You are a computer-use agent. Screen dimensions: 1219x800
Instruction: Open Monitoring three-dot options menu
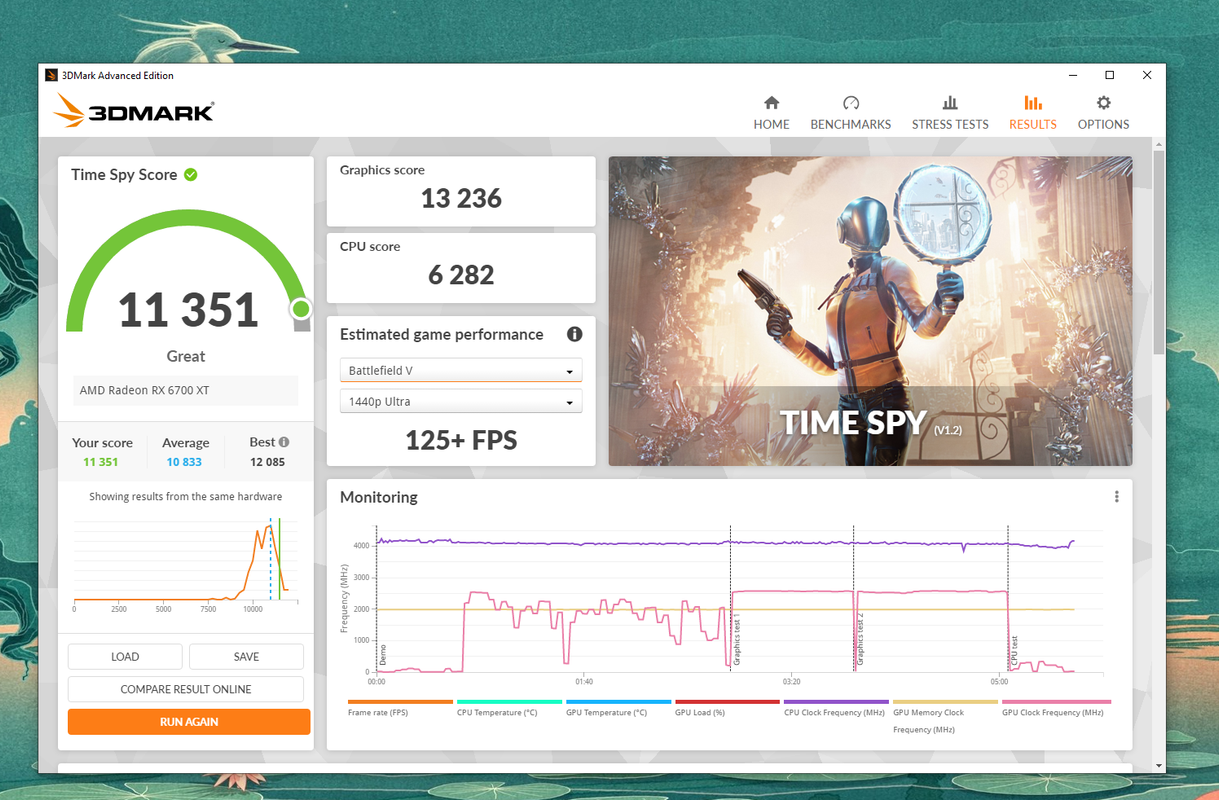(1116, 497)
